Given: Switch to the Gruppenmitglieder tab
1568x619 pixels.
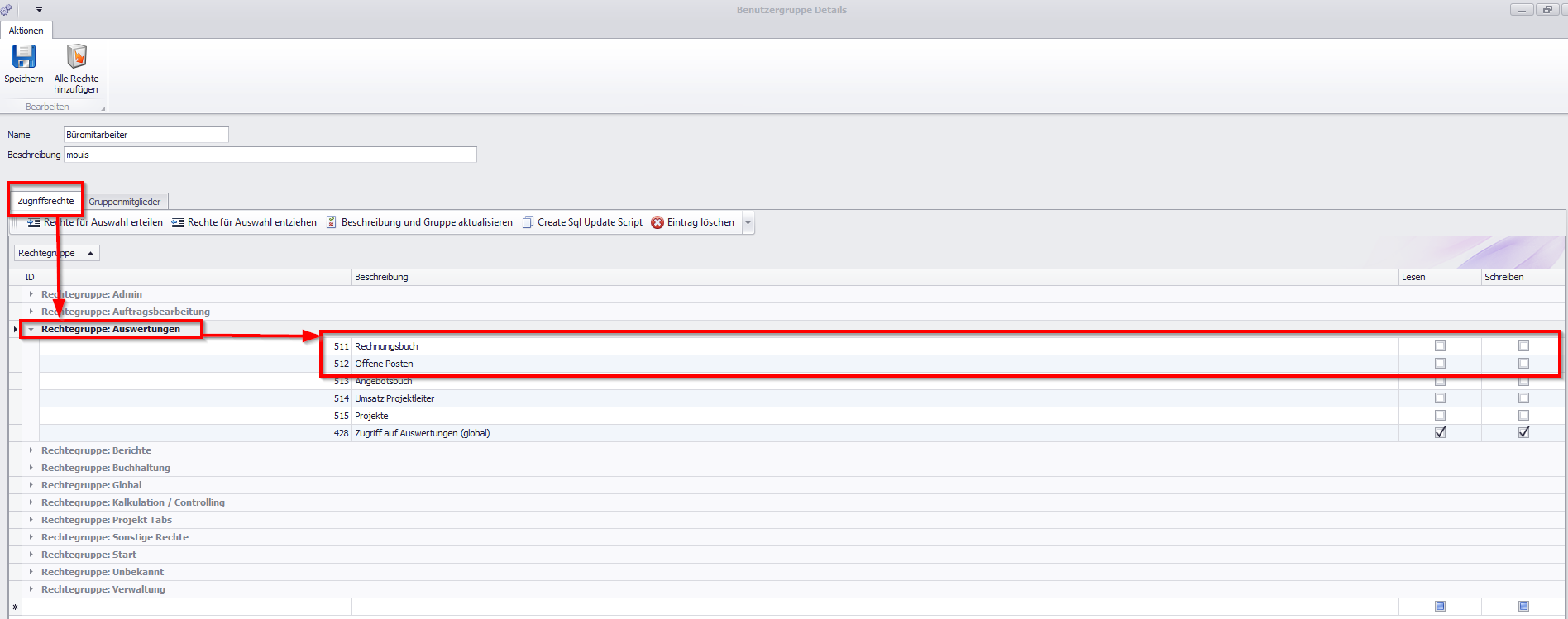Looking at the screenshot, I should (125, 202).
